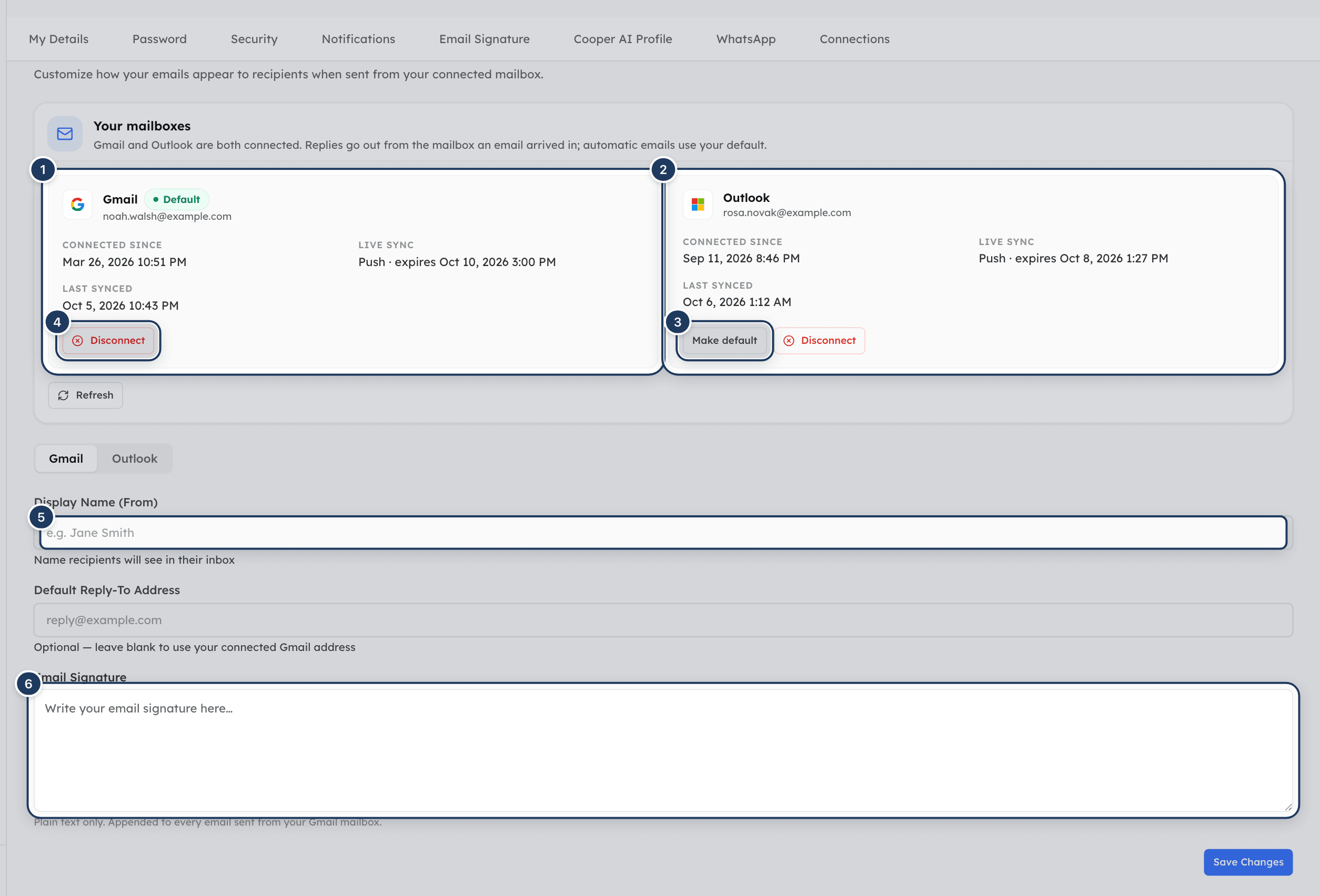Open the Connections tab

coord(855,39)
